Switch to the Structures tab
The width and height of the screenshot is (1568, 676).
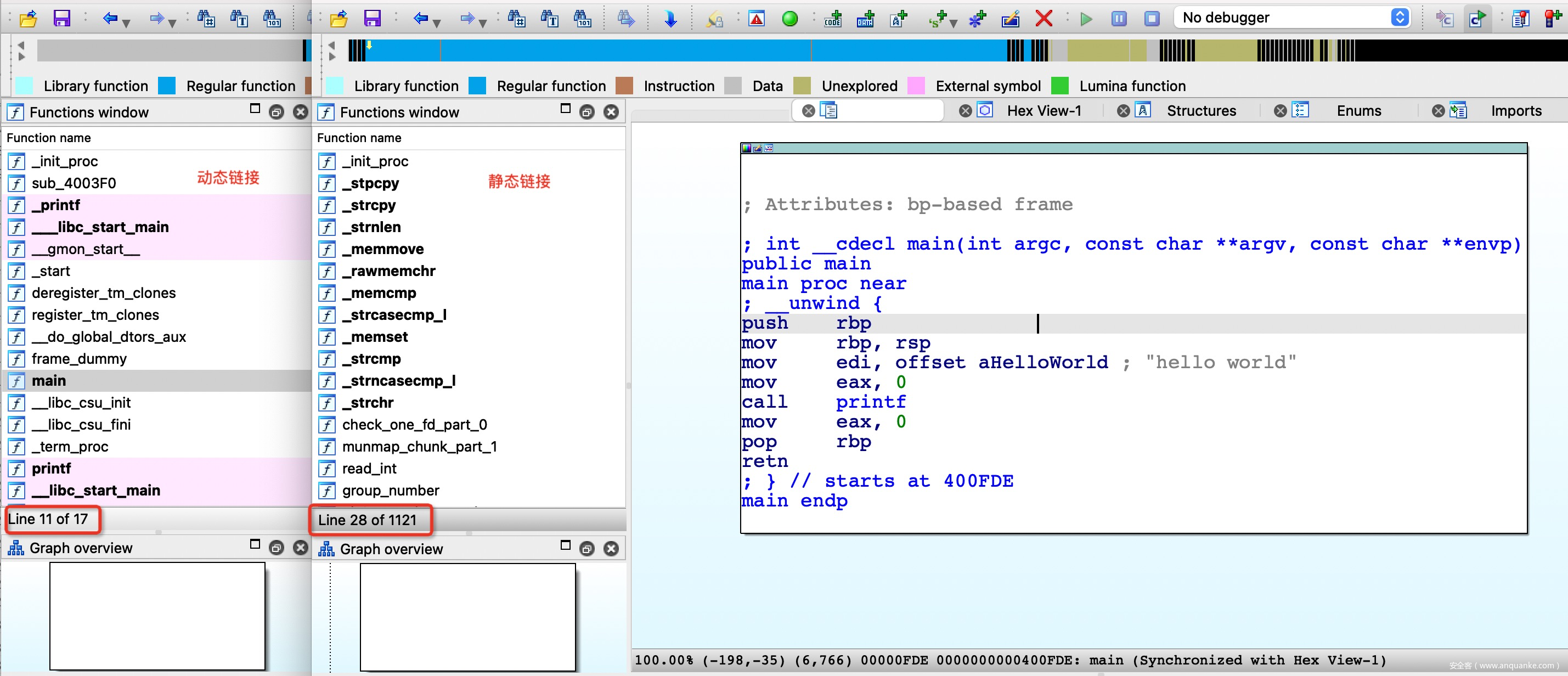coord(1201,111)
